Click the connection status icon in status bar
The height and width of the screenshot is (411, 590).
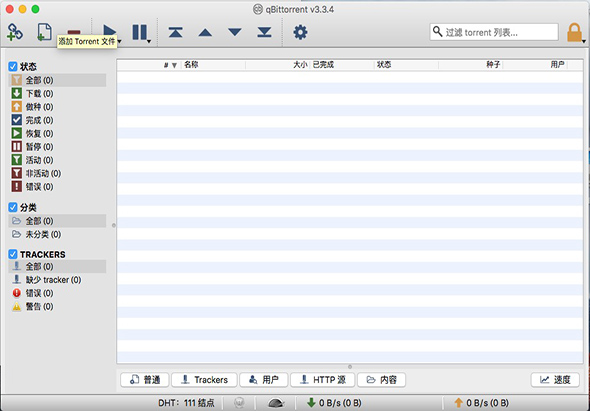coord(239,403)
